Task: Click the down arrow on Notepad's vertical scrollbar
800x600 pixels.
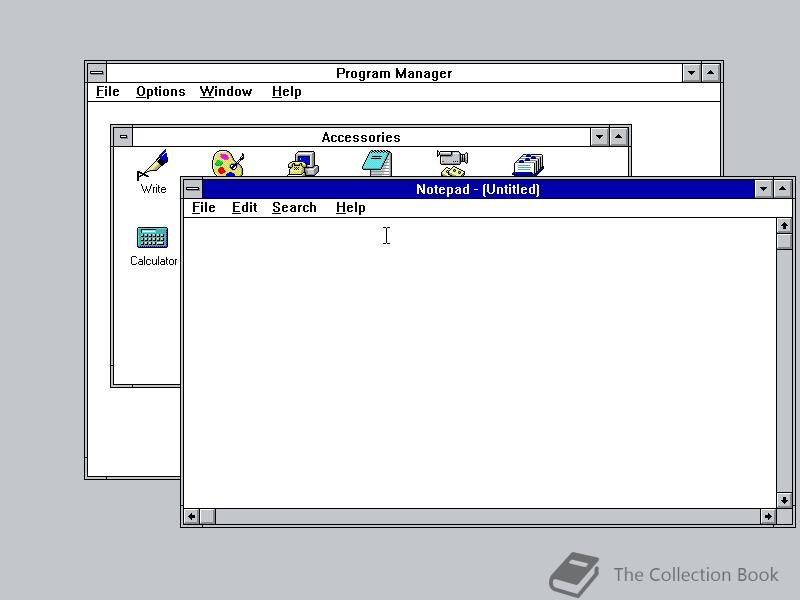Action: (x=784, y=500)
